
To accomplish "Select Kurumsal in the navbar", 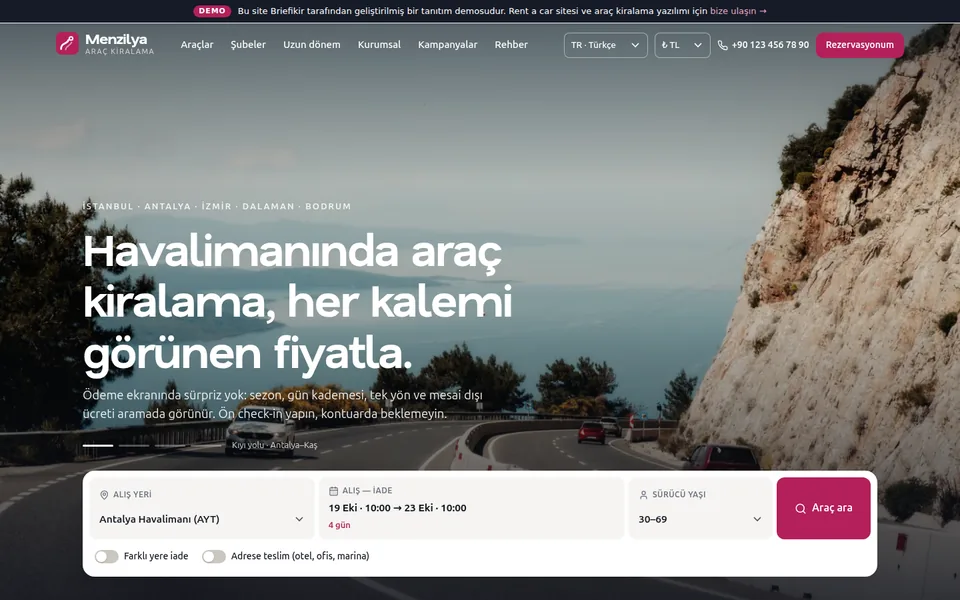I will click(x=379, y=45).
